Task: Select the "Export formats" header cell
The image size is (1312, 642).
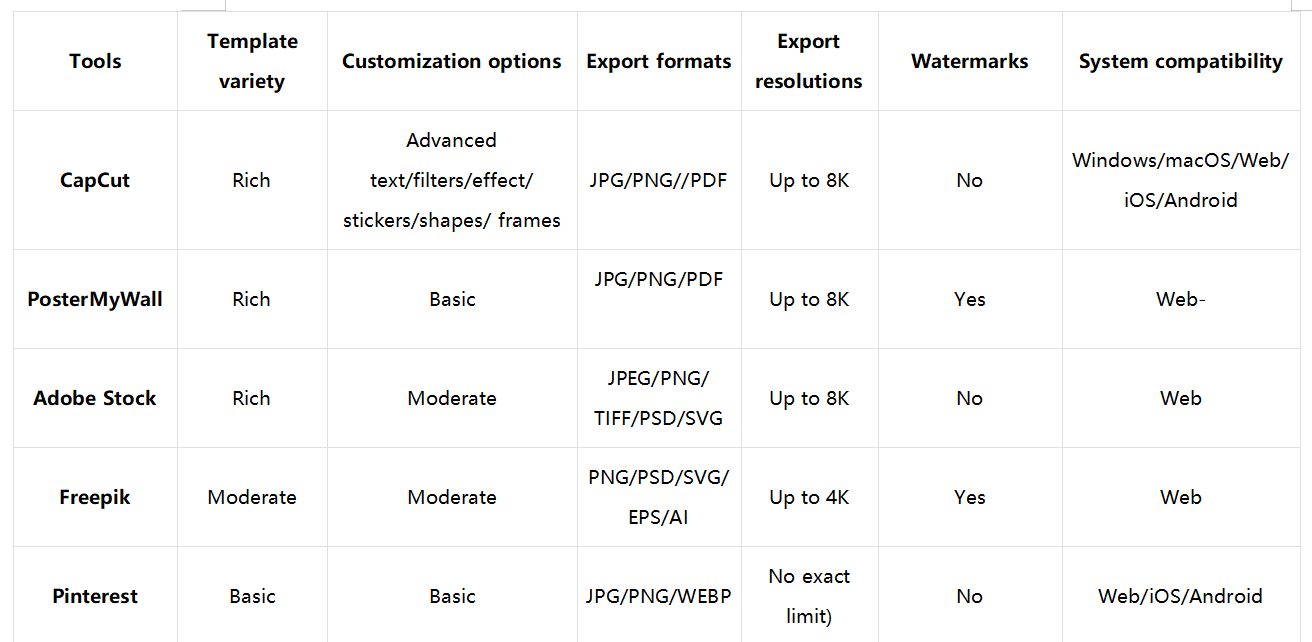Action: 658,61
